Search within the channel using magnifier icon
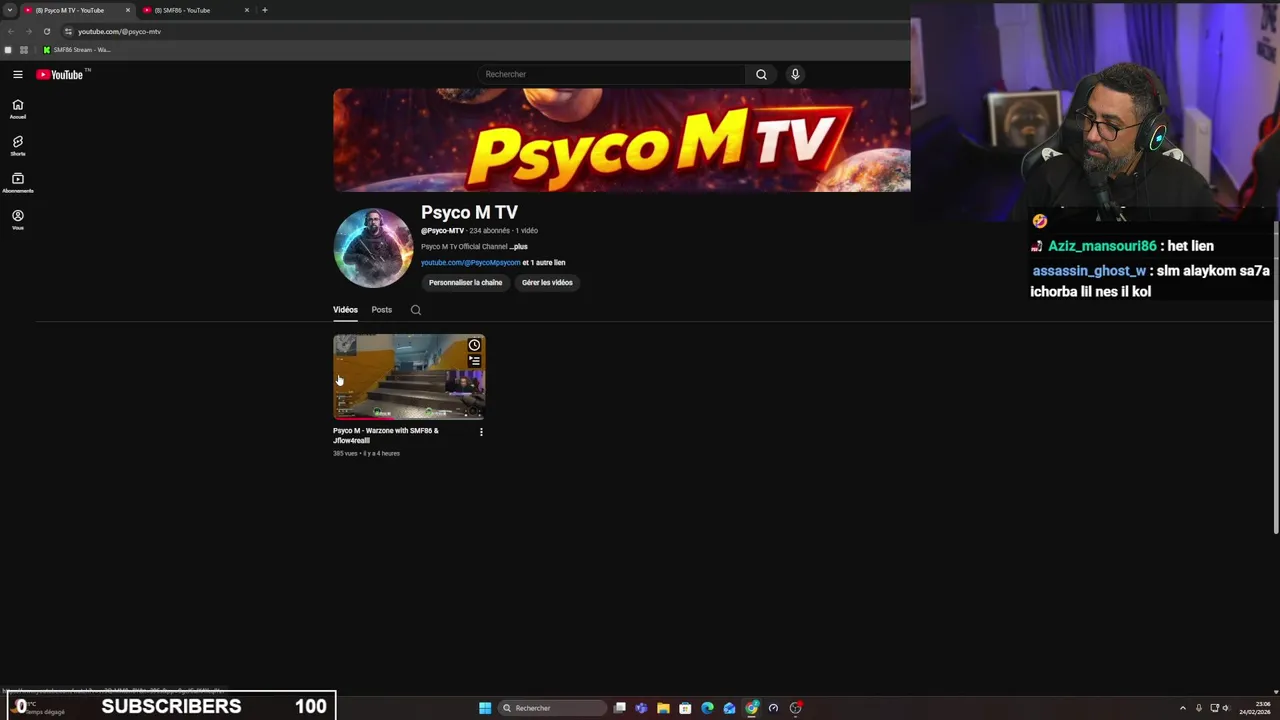The width and height of the screenshot is (1280, 720). click(x=416, y=310)
